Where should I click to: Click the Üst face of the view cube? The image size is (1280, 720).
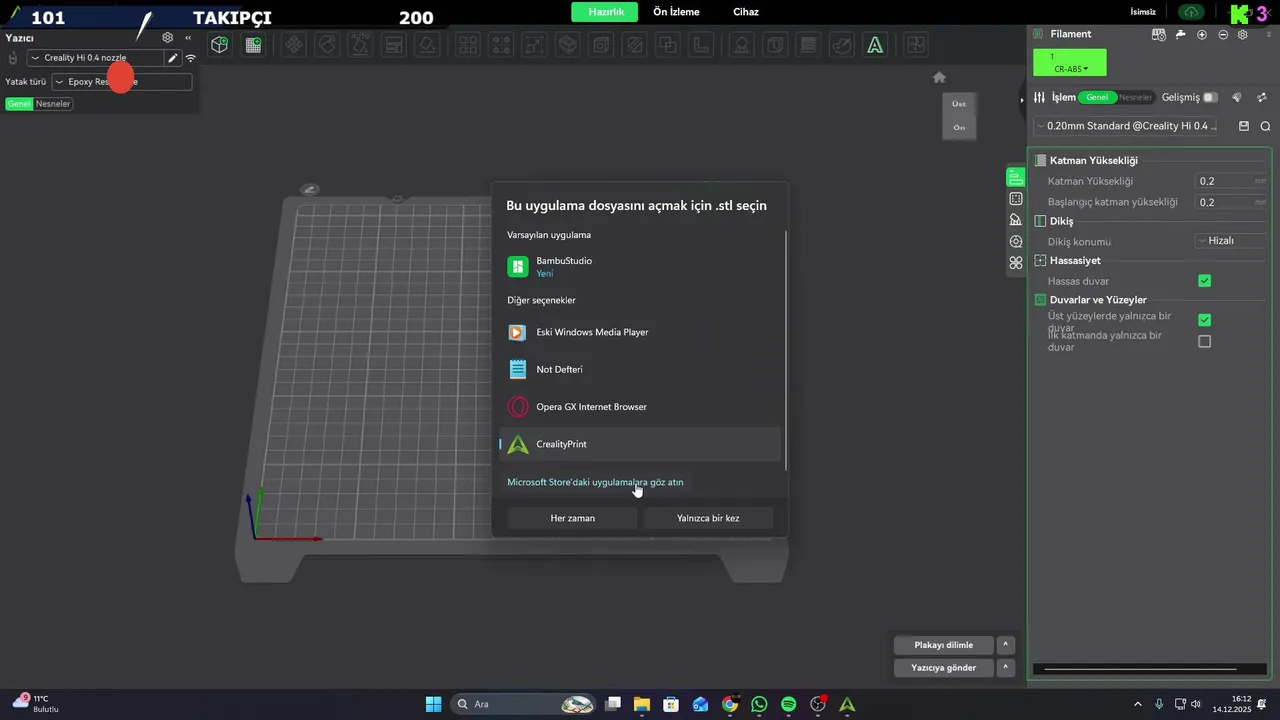(x=959, y=104)
